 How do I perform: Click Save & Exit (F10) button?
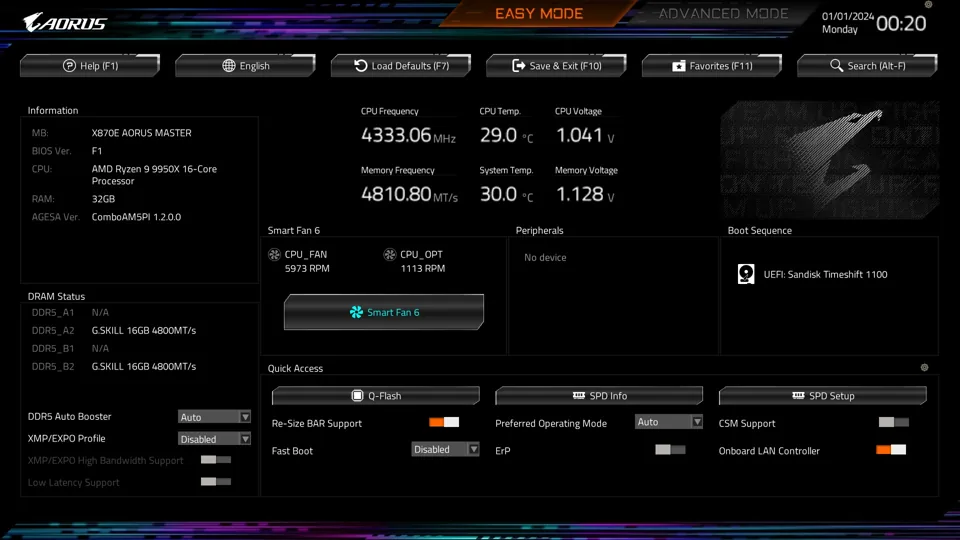[557, 66]
